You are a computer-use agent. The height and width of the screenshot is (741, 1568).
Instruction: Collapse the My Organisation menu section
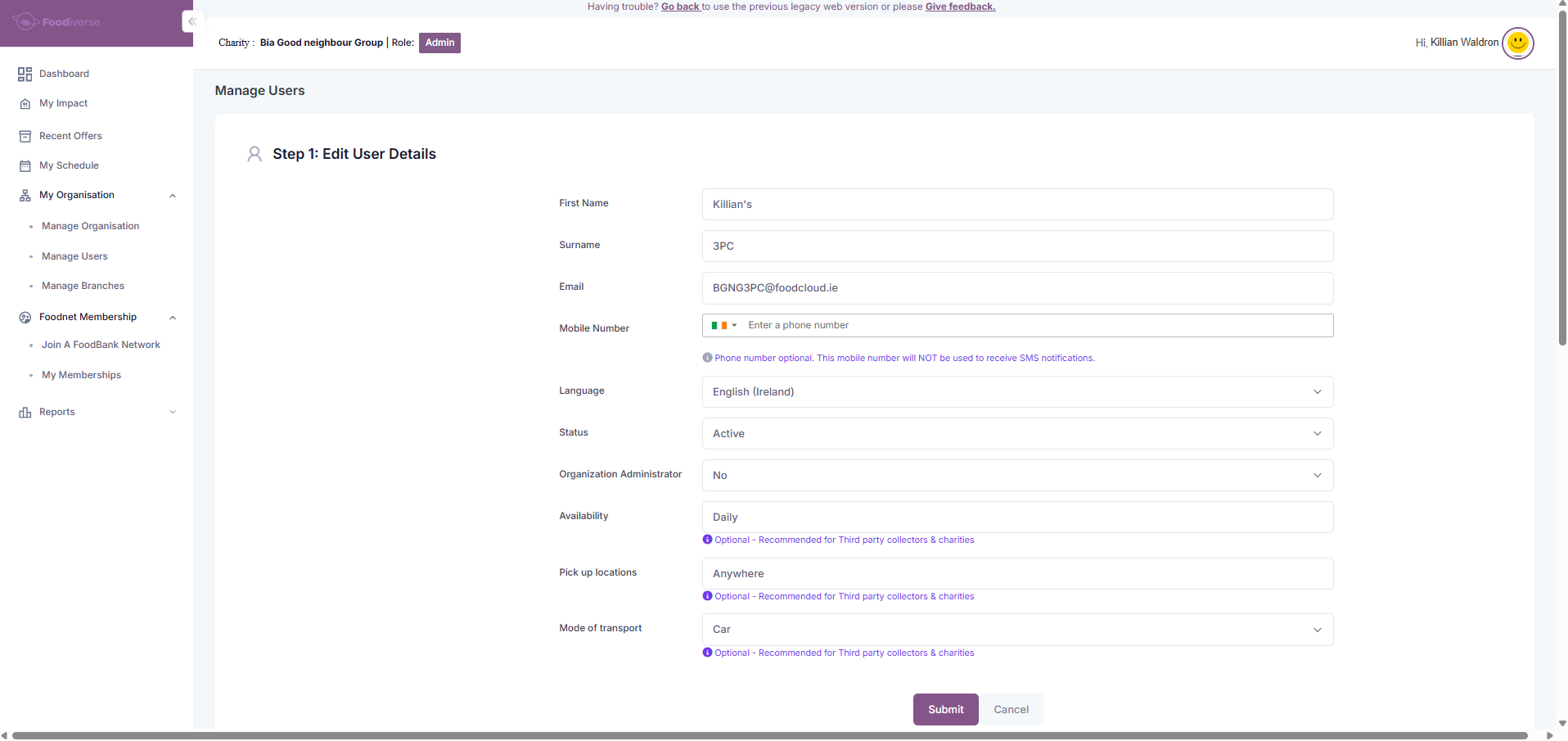(x=173, y=196)
